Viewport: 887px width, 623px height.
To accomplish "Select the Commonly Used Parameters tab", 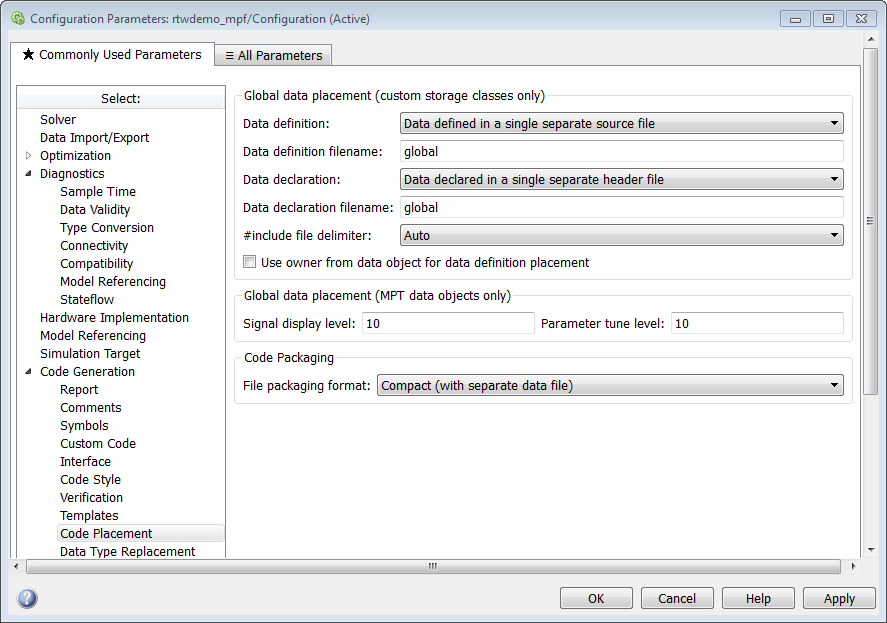I will click(x=111, y=55).
